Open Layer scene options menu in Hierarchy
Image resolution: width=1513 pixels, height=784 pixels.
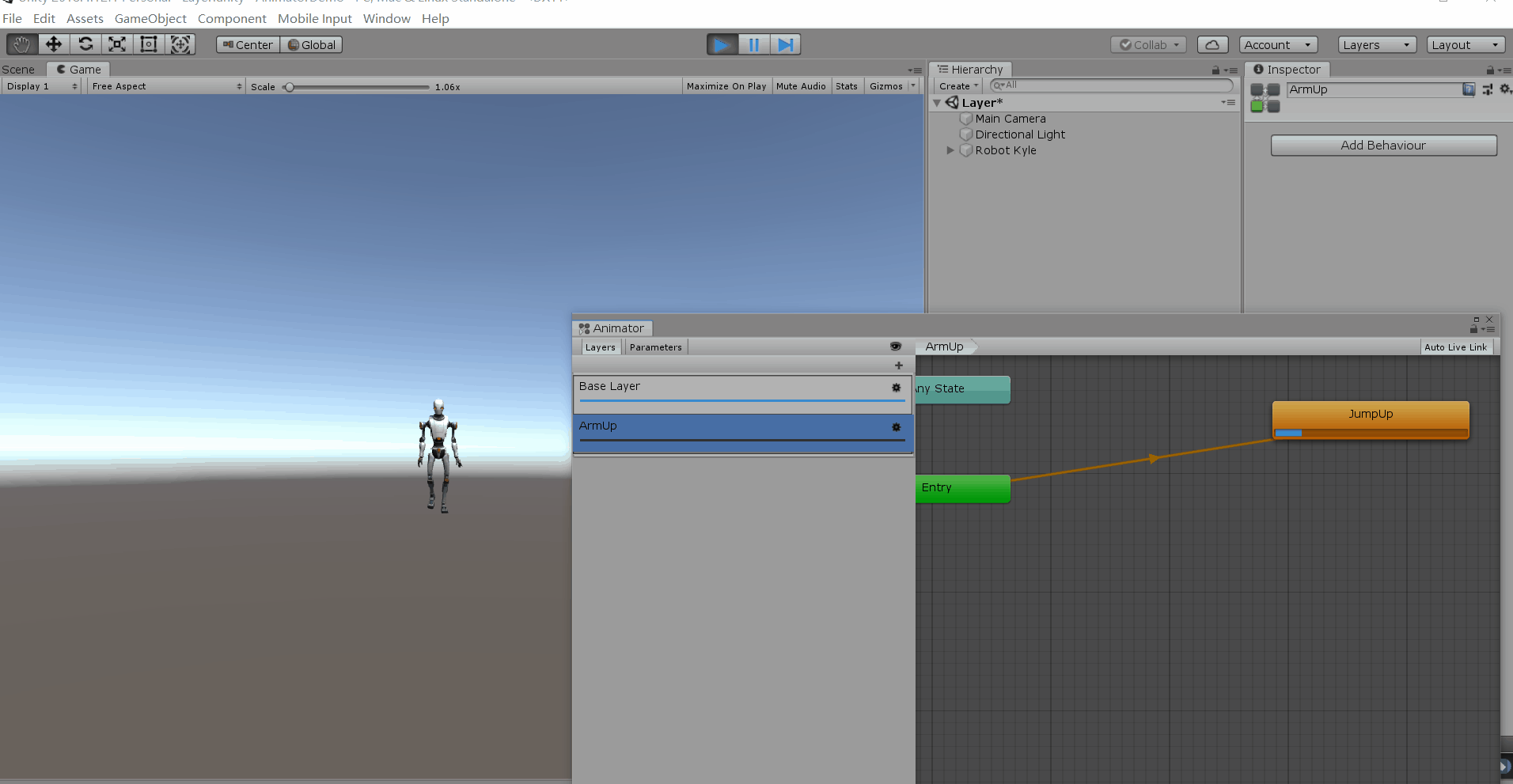(x=1228, y=103)
